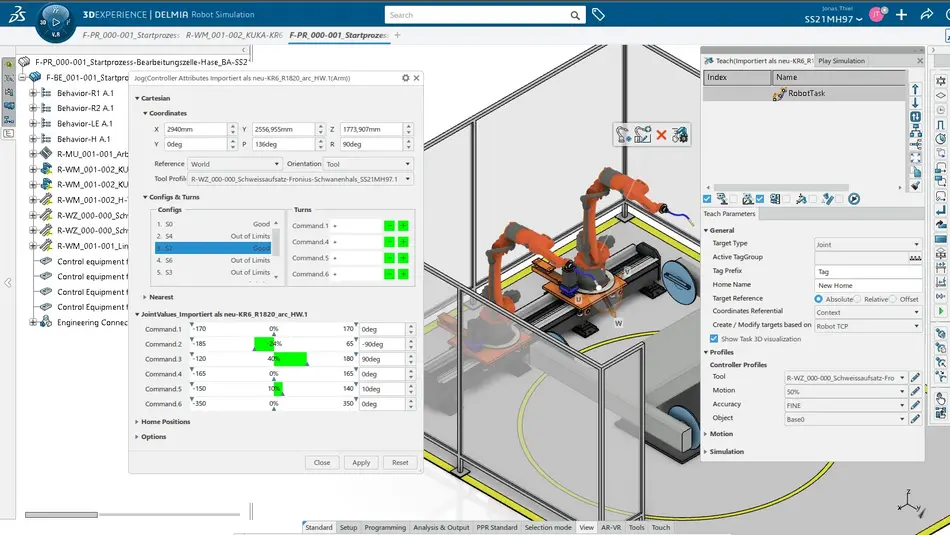Open the Programming tab in bottom bar
Image resolution: width=950 pixels, height=535 pixels.
385,527
